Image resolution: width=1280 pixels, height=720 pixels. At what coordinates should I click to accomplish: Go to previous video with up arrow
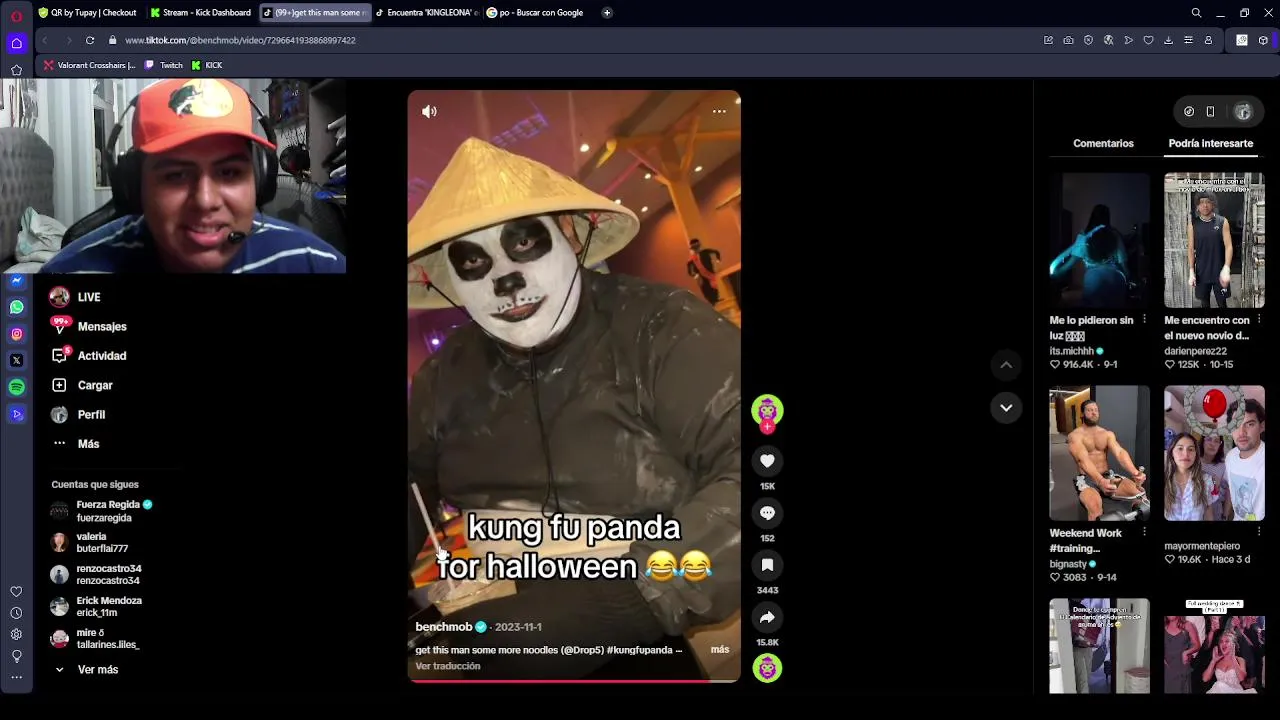(x=1006, y=365)
